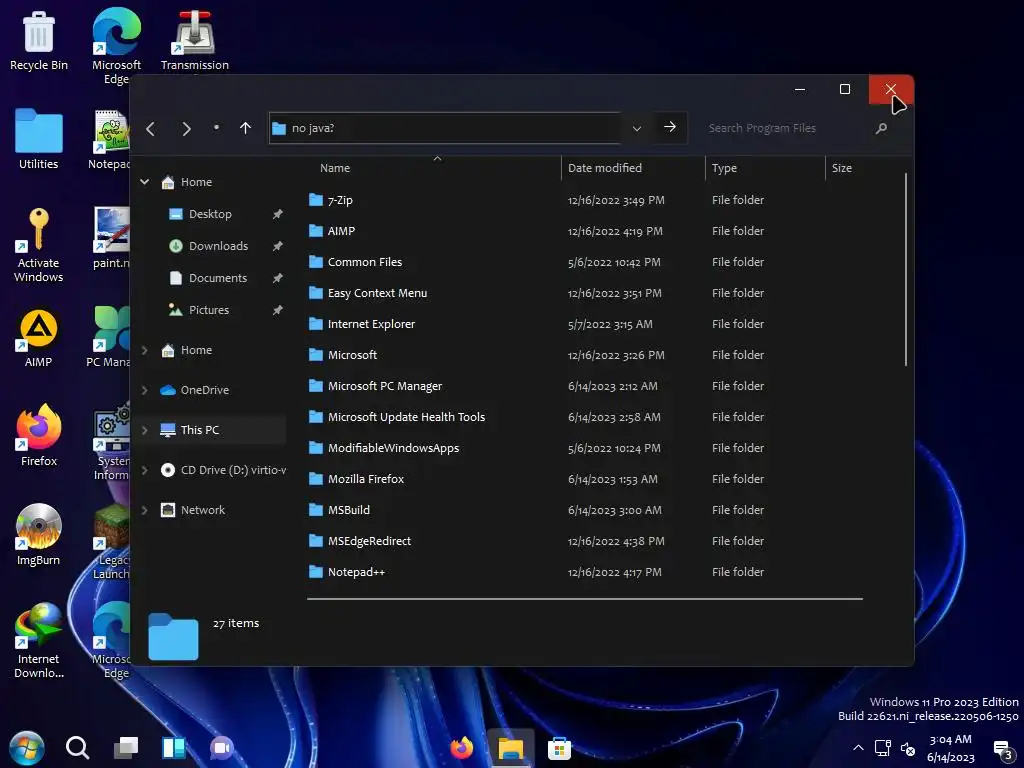
Task: Select the Activate Windows key icon
Action: click(39, 245)
